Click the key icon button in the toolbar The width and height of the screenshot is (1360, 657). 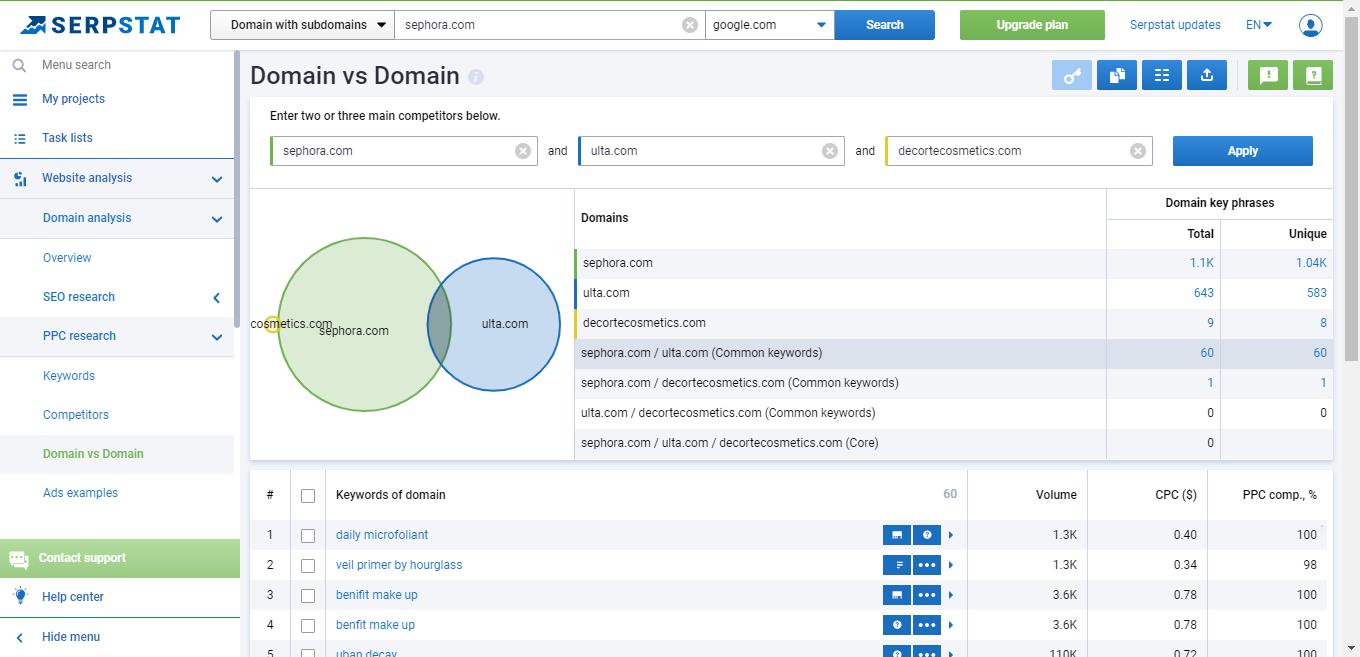[1072, 75]
